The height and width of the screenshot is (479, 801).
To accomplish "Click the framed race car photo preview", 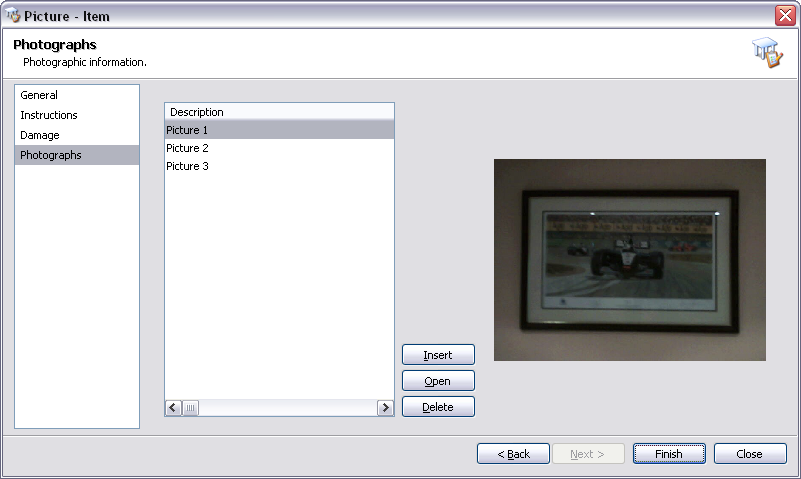I will [x=629, y=260].
